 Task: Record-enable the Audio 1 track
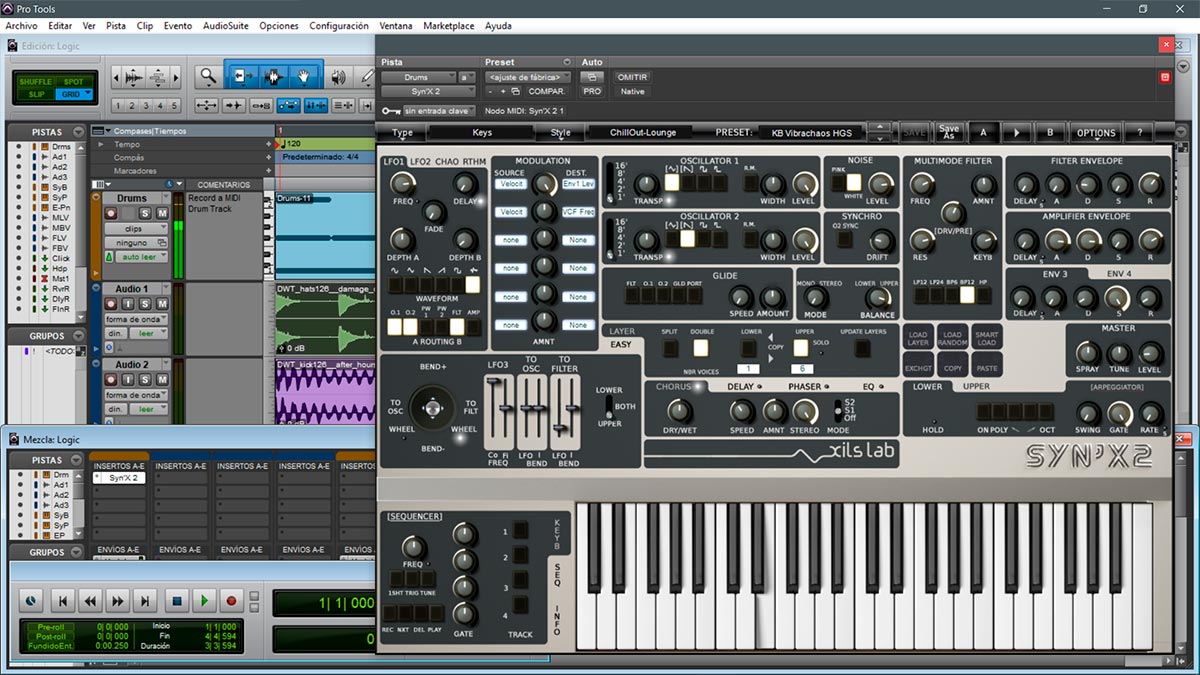point(112,304)
